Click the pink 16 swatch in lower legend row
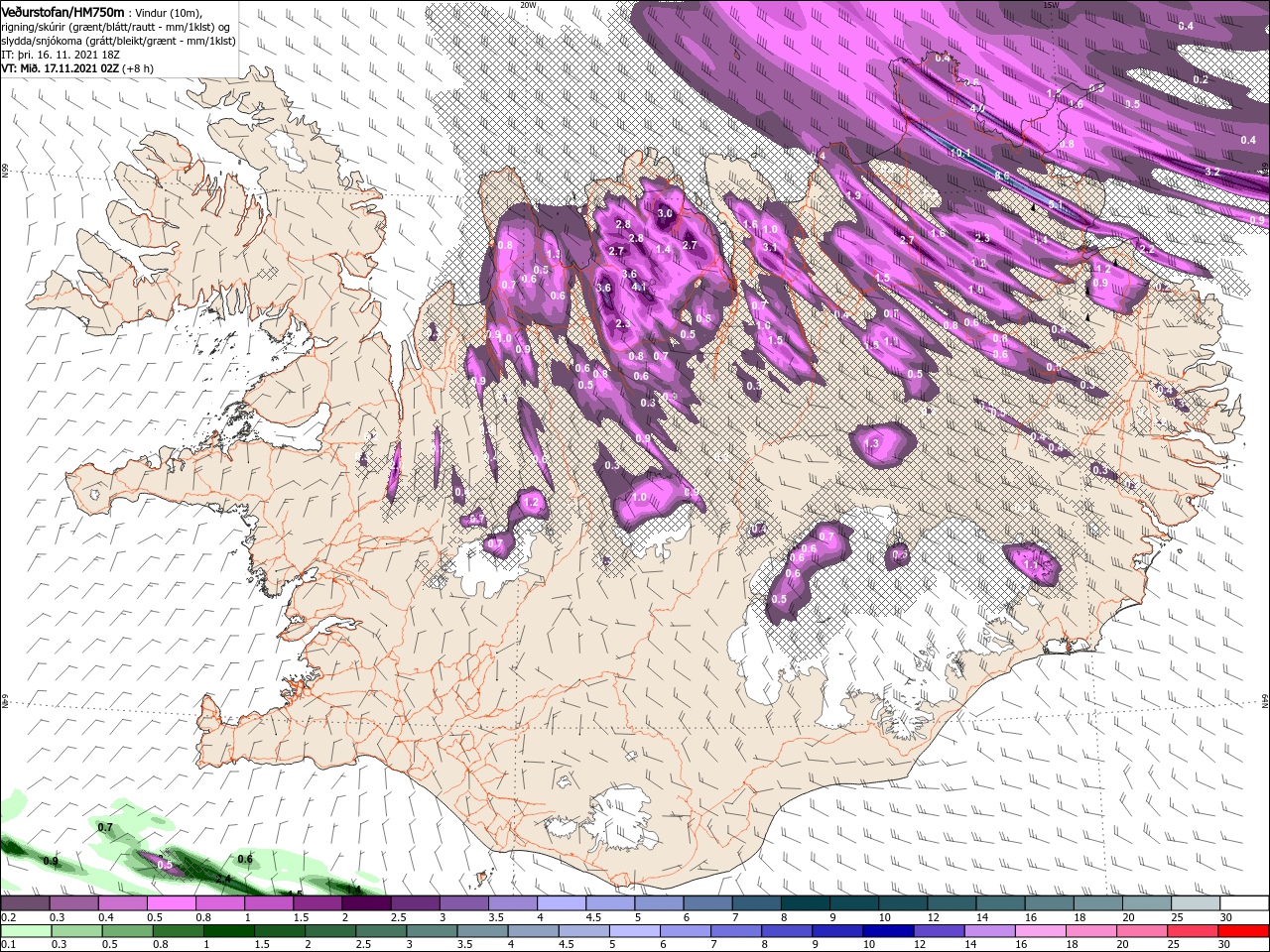Screen dimensions: 1270x952 pyautogui.click(x=1041, y=930)
